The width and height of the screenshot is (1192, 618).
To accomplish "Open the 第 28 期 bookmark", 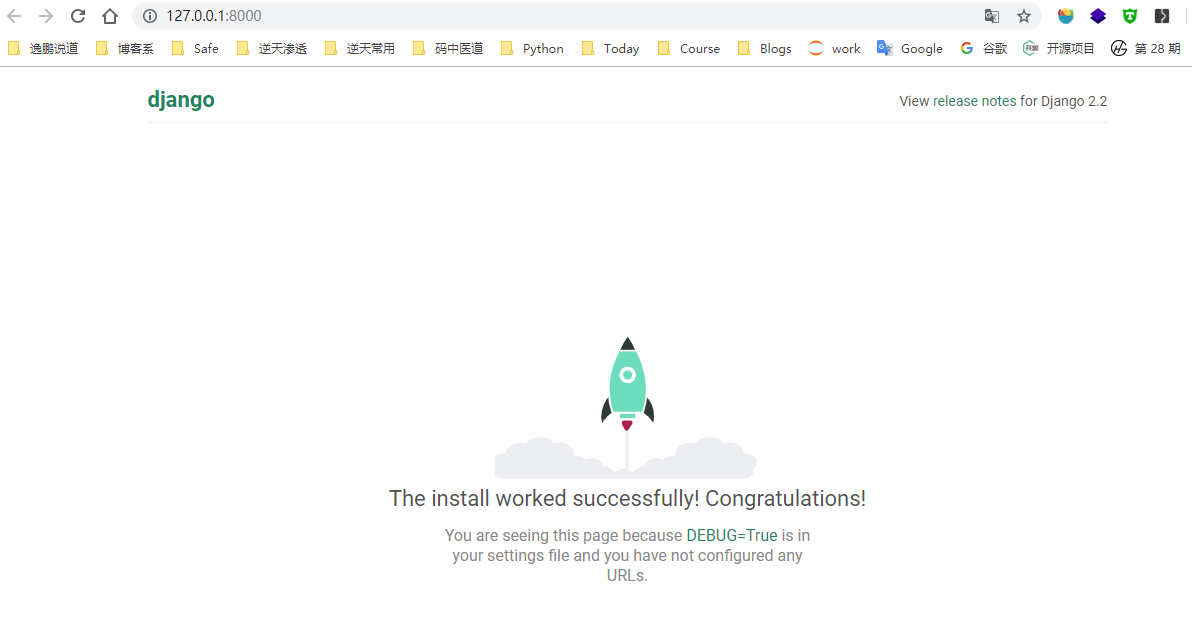I will [x=1146, y=49].
